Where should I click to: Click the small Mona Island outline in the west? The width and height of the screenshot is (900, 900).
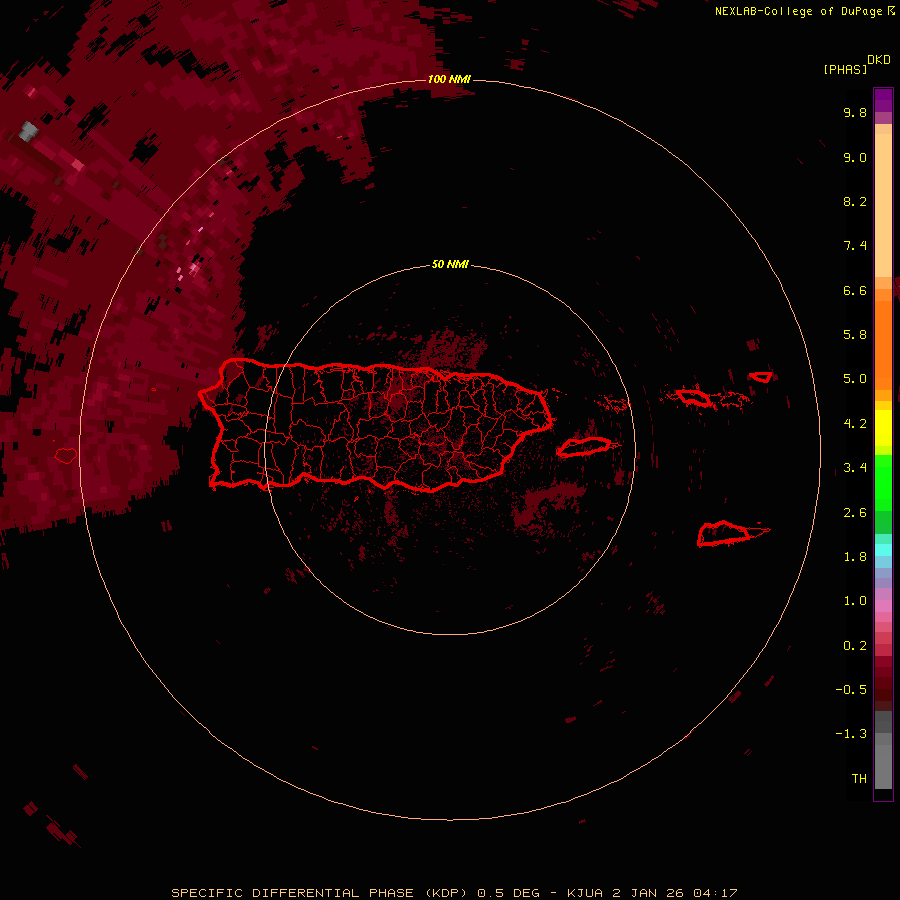[x=66, y=456]
